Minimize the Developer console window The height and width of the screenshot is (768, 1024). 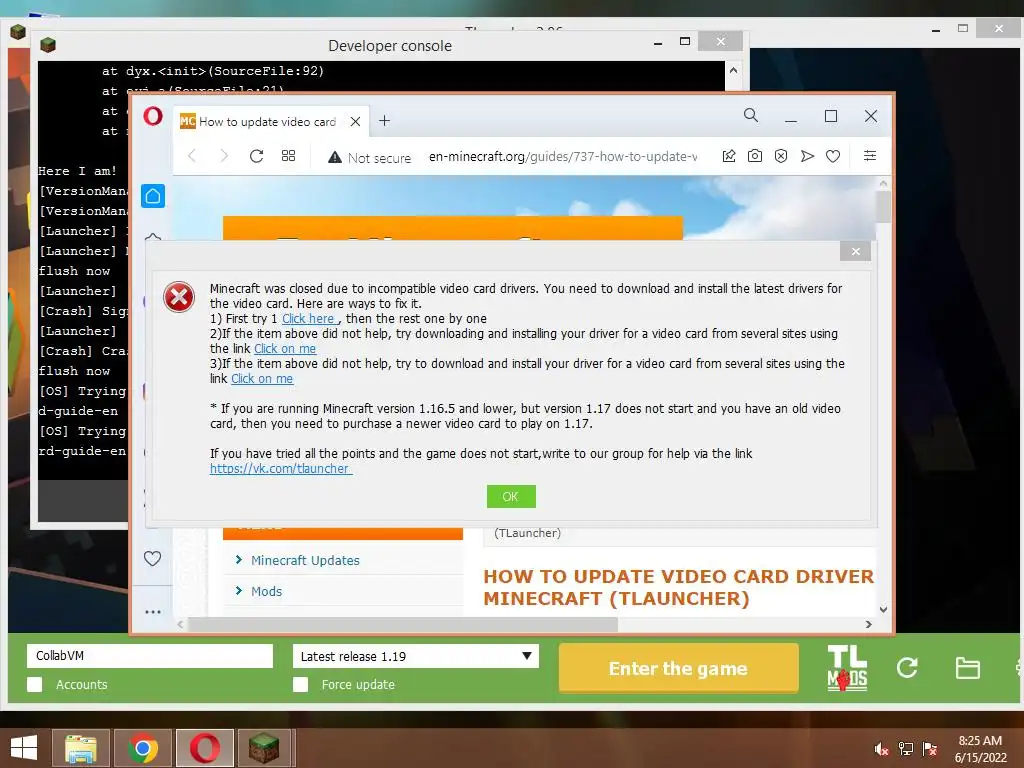(x=658, y=43)
